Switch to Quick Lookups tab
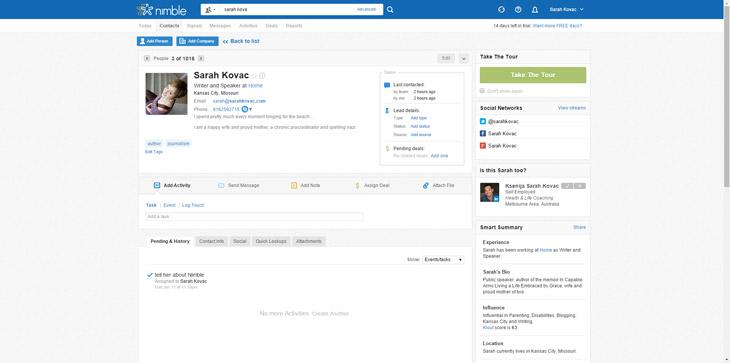 tap(271, 242)
